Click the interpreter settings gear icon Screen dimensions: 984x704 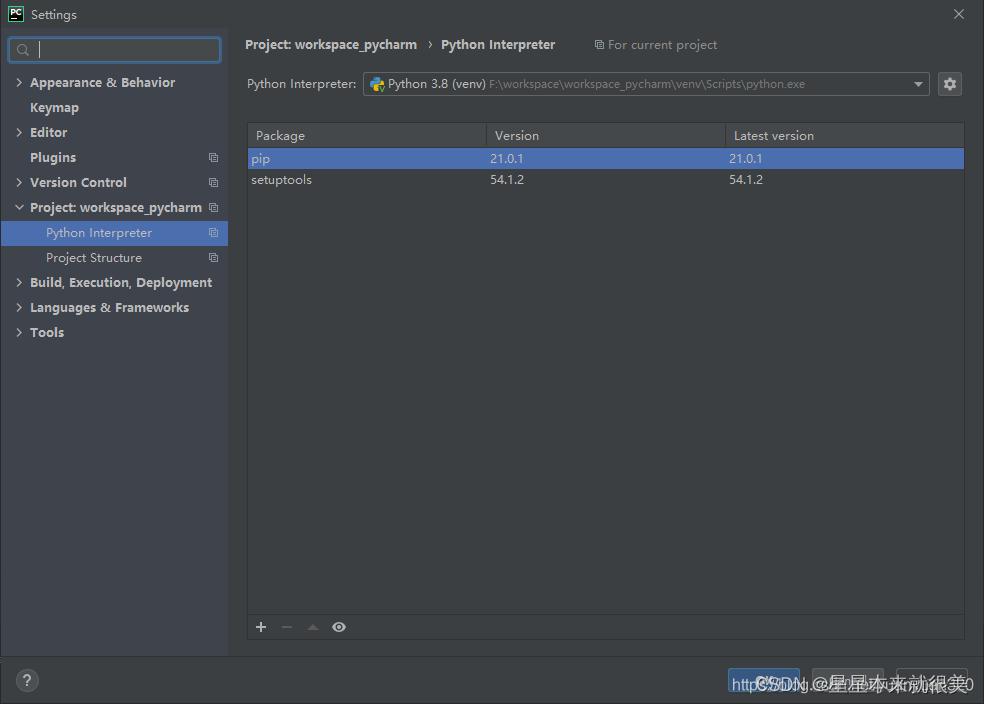(949, 84)
